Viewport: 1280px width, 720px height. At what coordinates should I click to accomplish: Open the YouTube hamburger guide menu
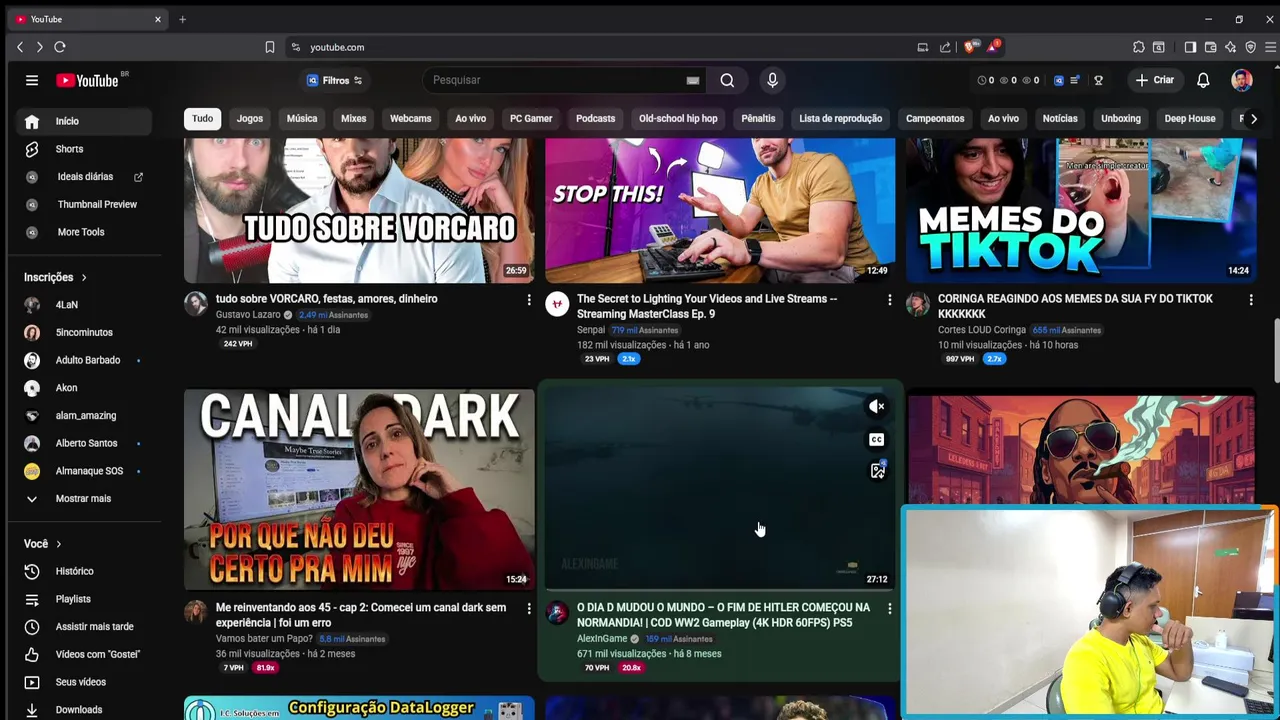(x=32, y=80)
